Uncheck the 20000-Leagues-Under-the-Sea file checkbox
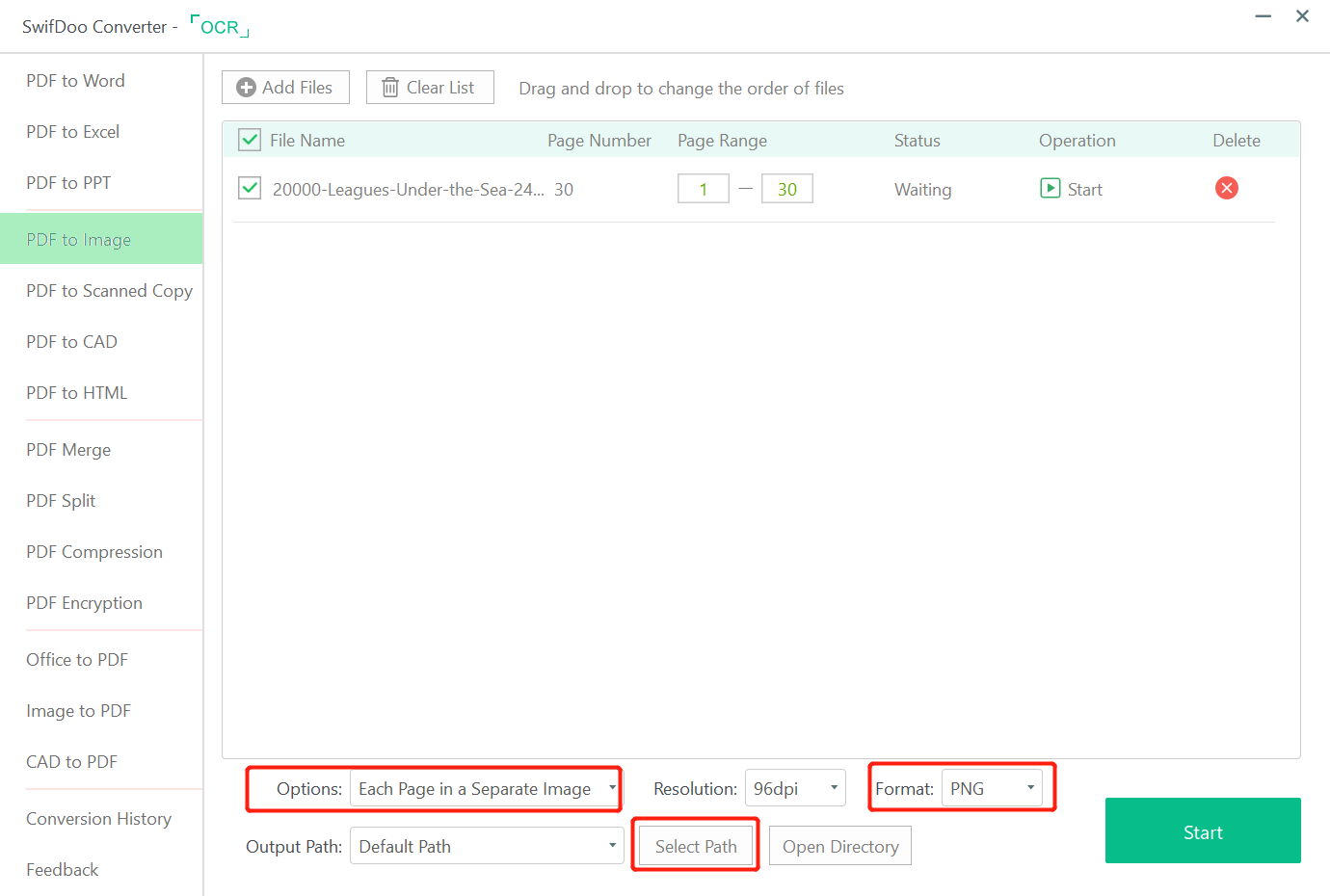This screenshot has width=1330, height=896. 250,188
